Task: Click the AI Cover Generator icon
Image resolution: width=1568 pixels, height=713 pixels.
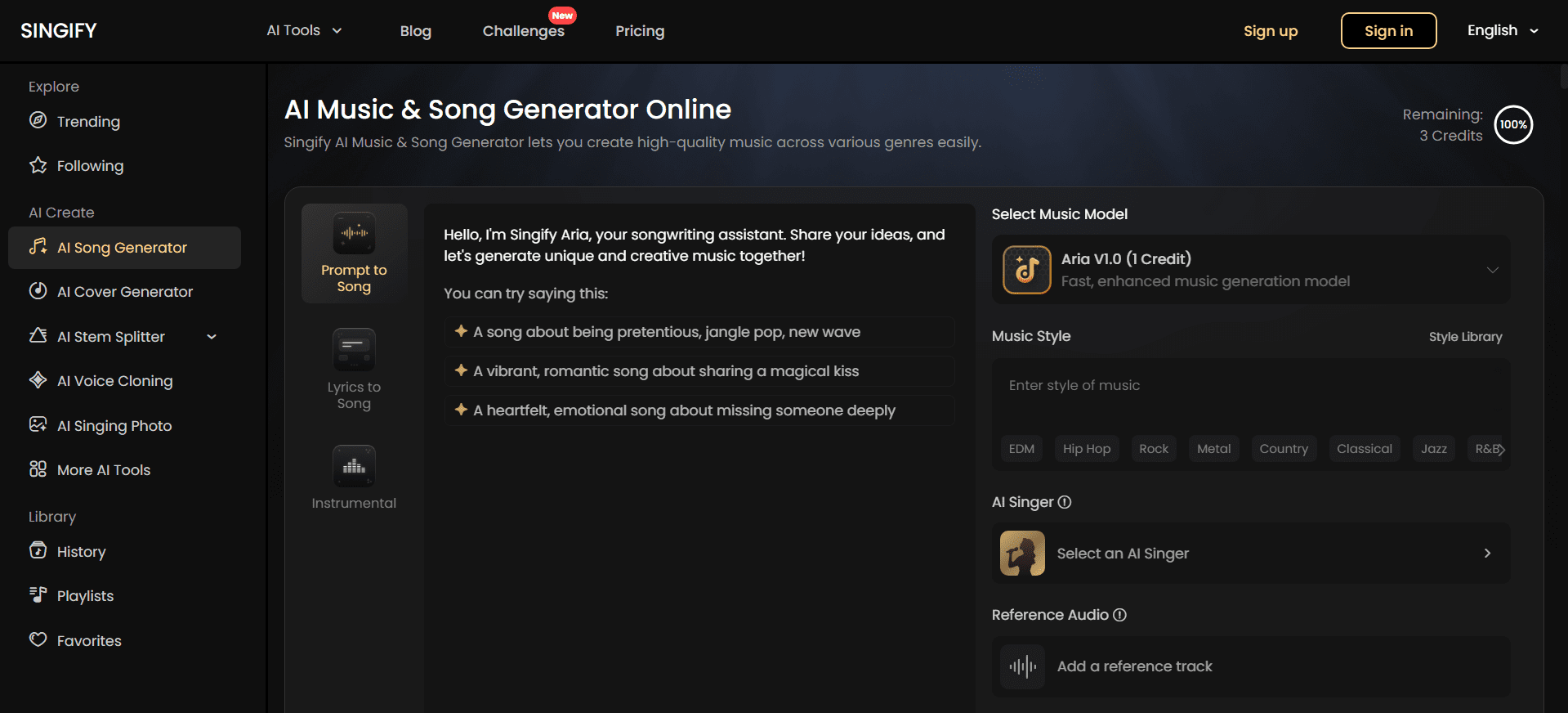Action: point(38,291)
